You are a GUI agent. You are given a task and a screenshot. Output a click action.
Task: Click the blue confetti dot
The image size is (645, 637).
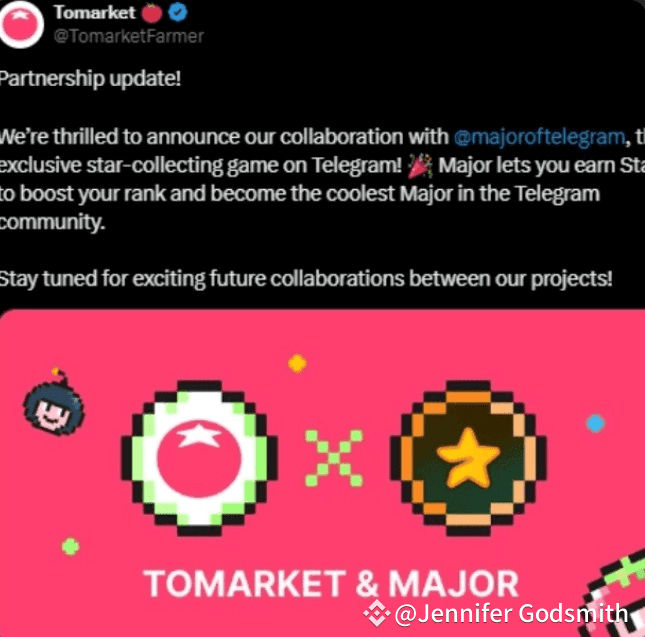click(x=595, y=423)
